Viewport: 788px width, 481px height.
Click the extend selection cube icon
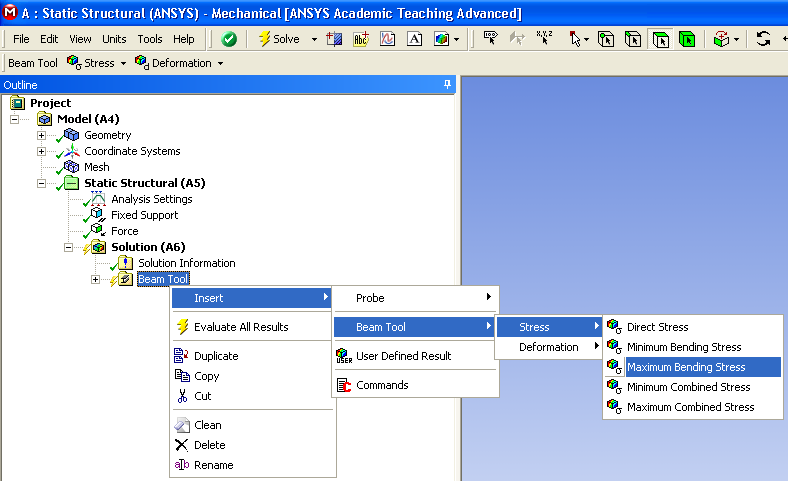pyautogui.click(x=722, y=39)
